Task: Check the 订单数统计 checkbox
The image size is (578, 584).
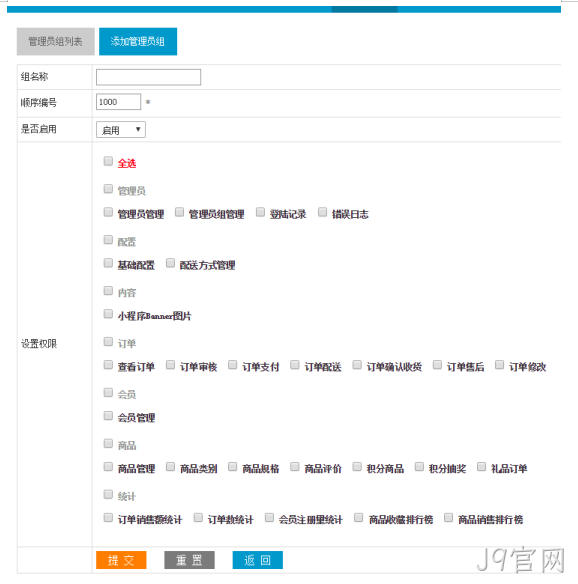Action: (198, 517)
